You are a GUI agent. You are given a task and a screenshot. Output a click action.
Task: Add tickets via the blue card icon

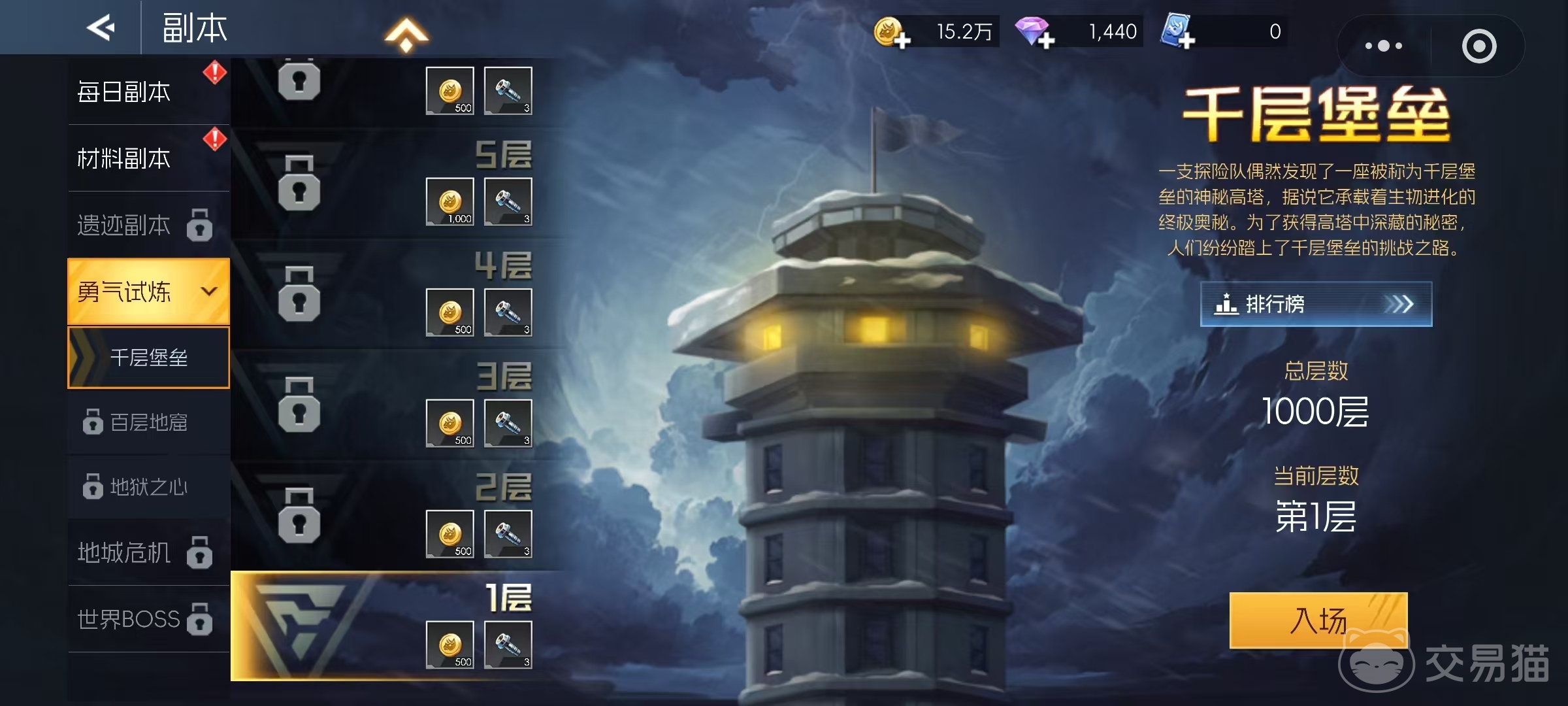coord(1177,31)
